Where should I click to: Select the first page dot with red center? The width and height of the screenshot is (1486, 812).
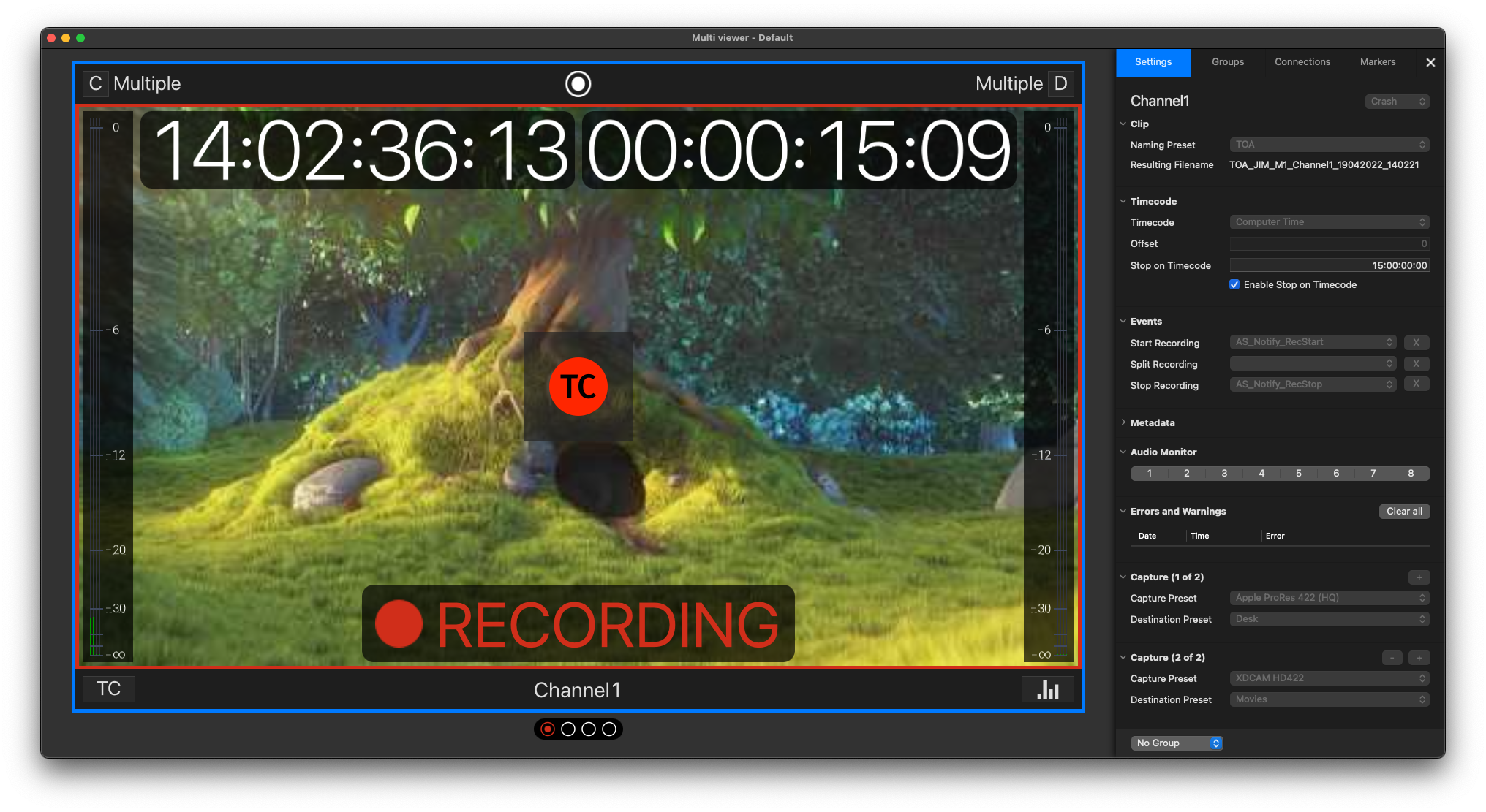tap(548, 729)
